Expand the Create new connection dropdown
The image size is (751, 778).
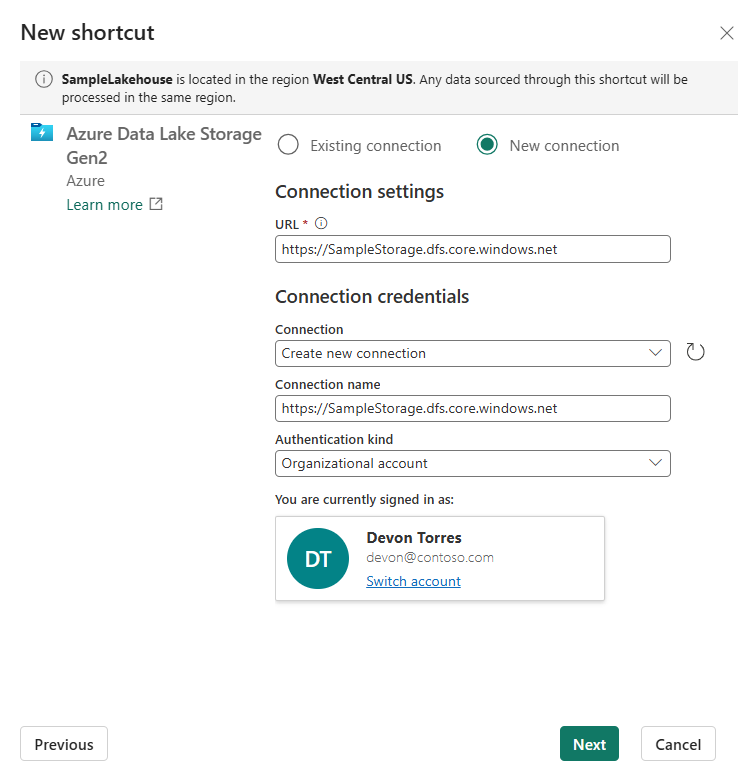472,353
